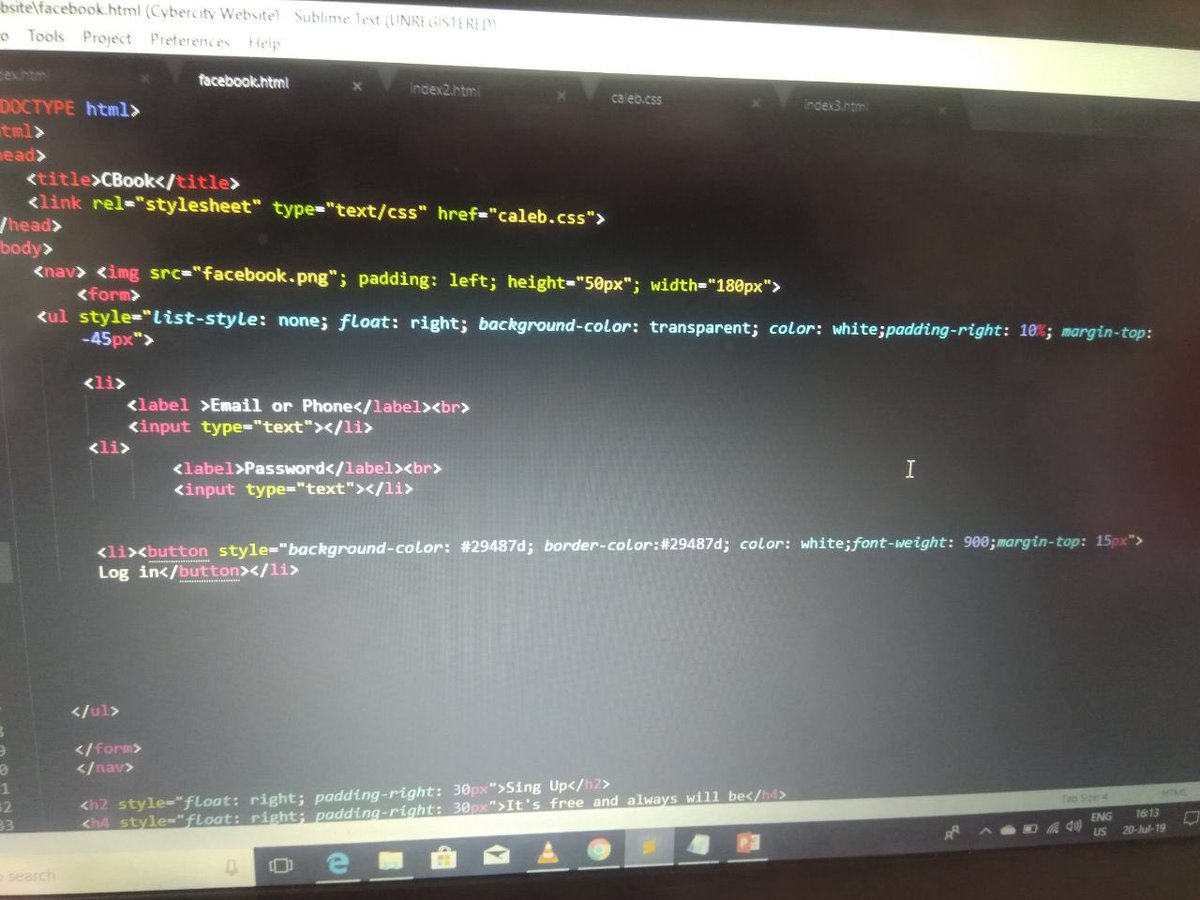This screenshot has height=900, width=1200.
Task: Open the volume control in the tray
Action: [1075, 826]
